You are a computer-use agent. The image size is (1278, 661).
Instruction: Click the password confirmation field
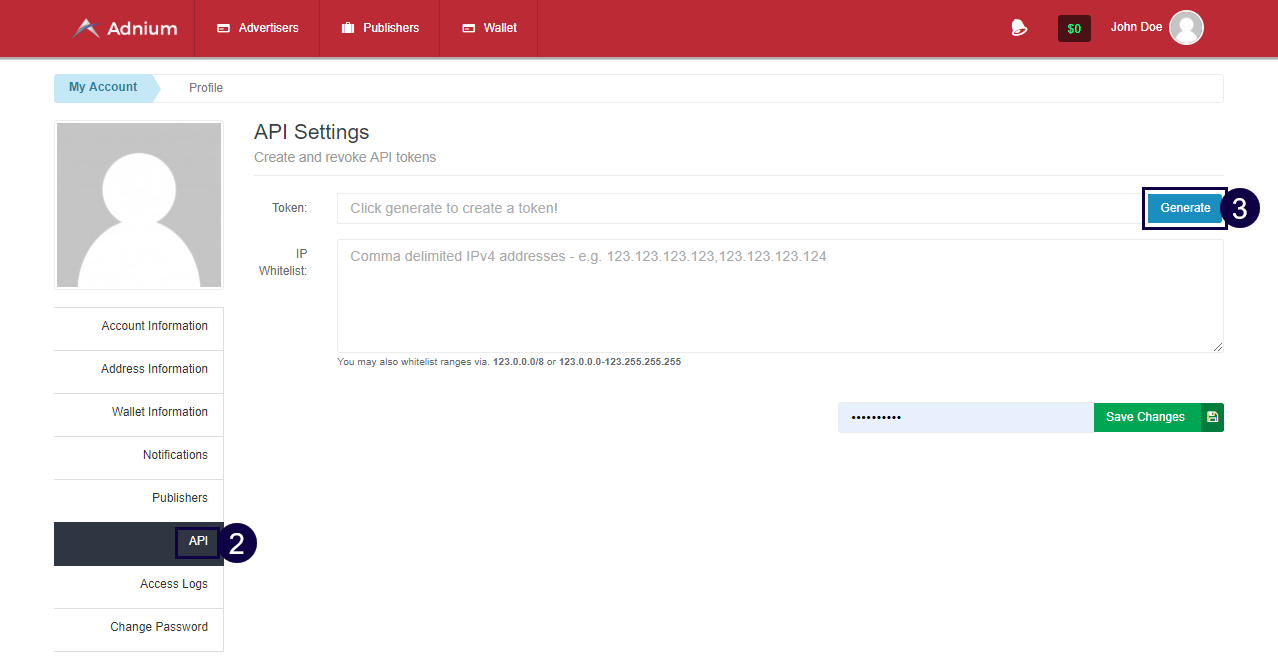[x=965, y=417]
